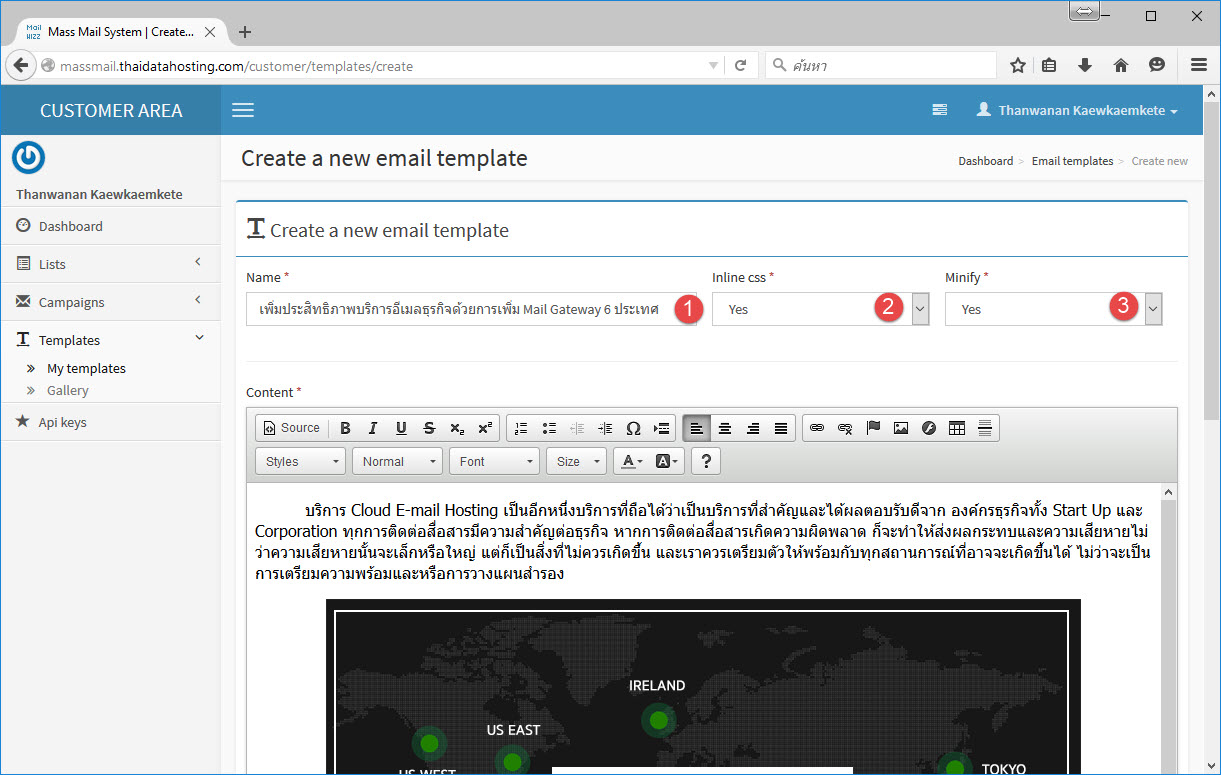Expand the Lists sidebar menu
The image size is (1221, 775).
coord(110,264)
